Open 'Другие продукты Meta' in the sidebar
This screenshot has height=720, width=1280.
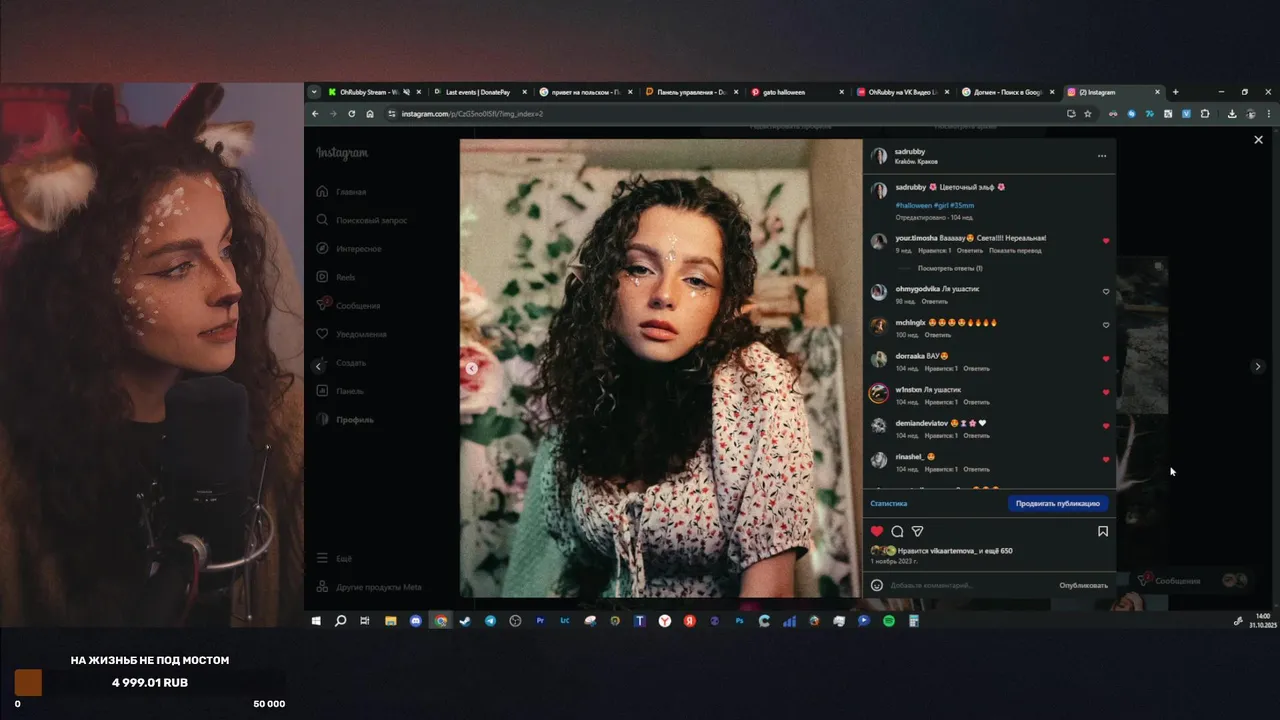(368, 587)
